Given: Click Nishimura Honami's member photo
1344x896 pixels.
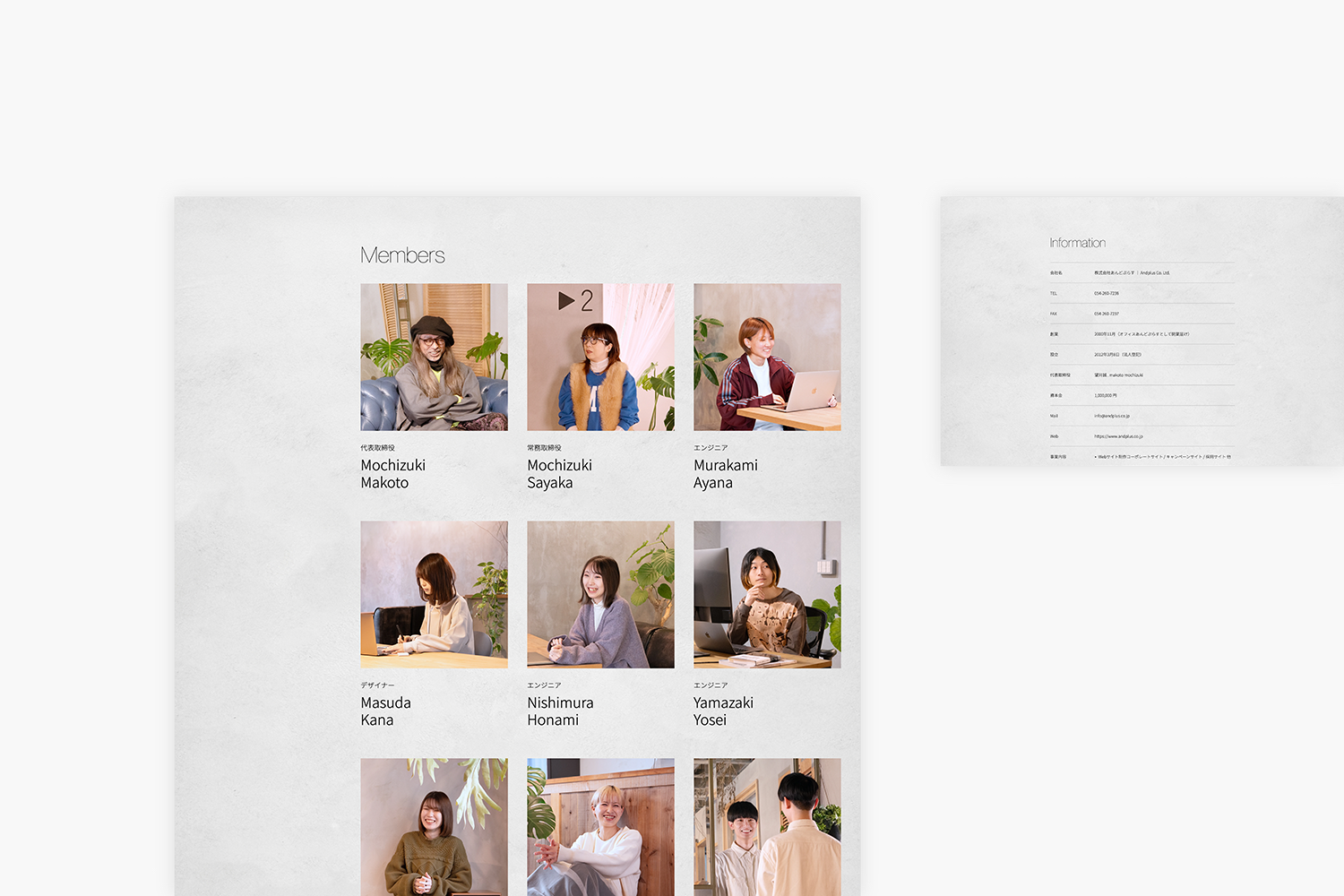Looking at the screenshot, I should (x=600, y=594).
